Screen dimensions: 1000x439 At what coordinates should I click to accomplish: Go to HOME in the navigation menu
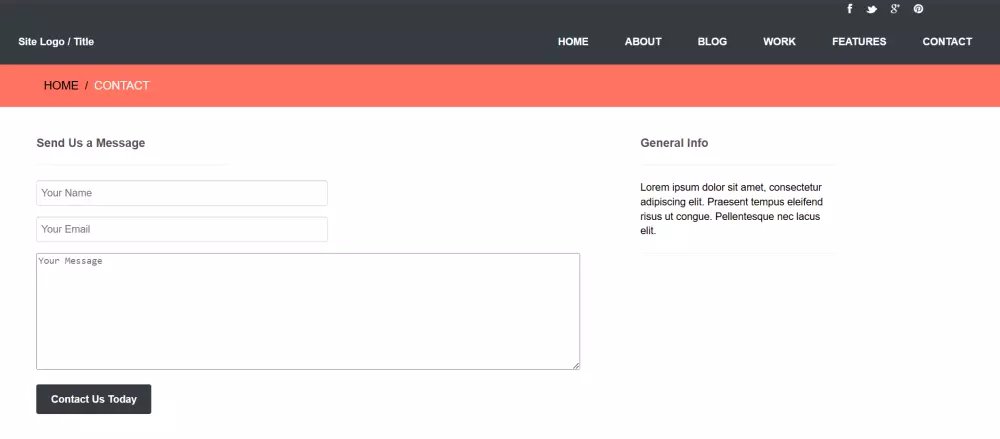573,41
